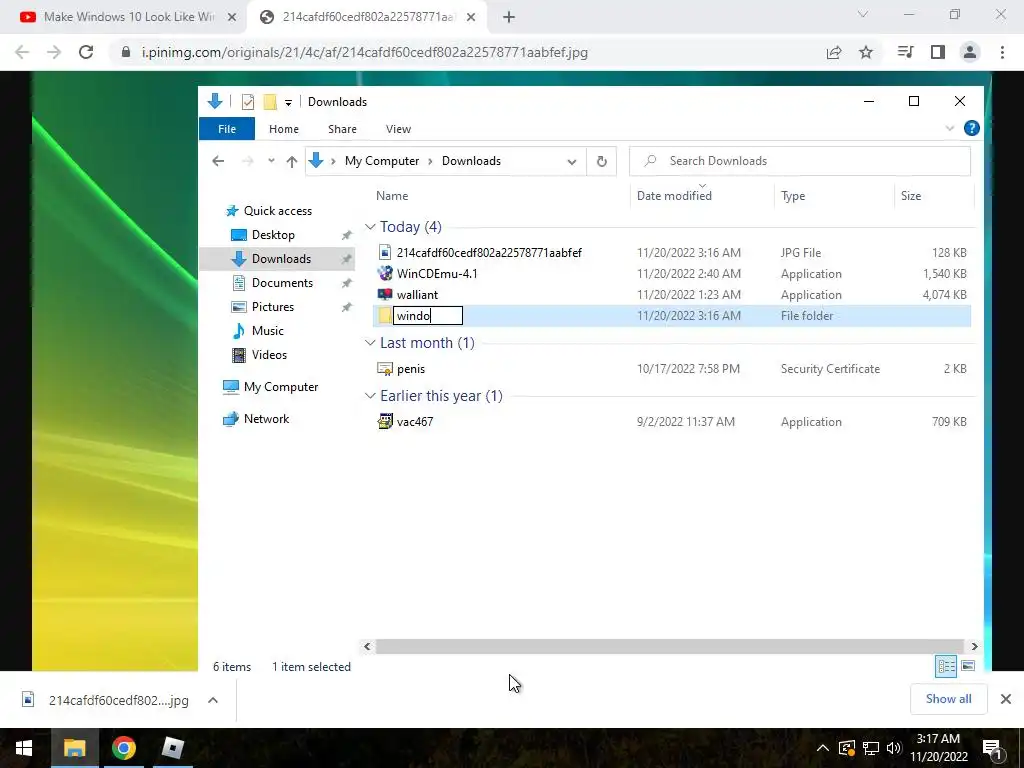Open Chrome profile avatar icon
The image size is (1024, 768).
click(x=970, y=52)
